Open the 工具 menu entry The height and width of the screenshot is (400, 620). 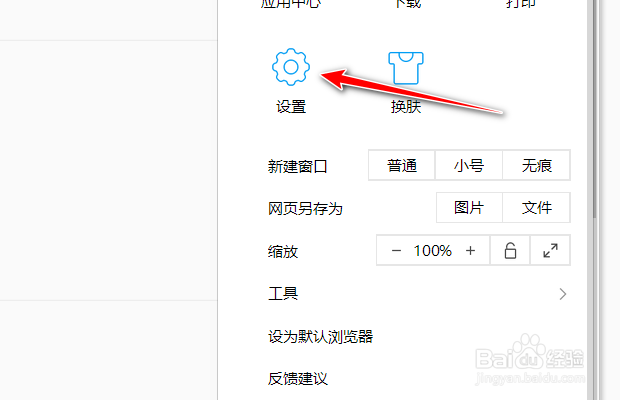coord(418,294)
